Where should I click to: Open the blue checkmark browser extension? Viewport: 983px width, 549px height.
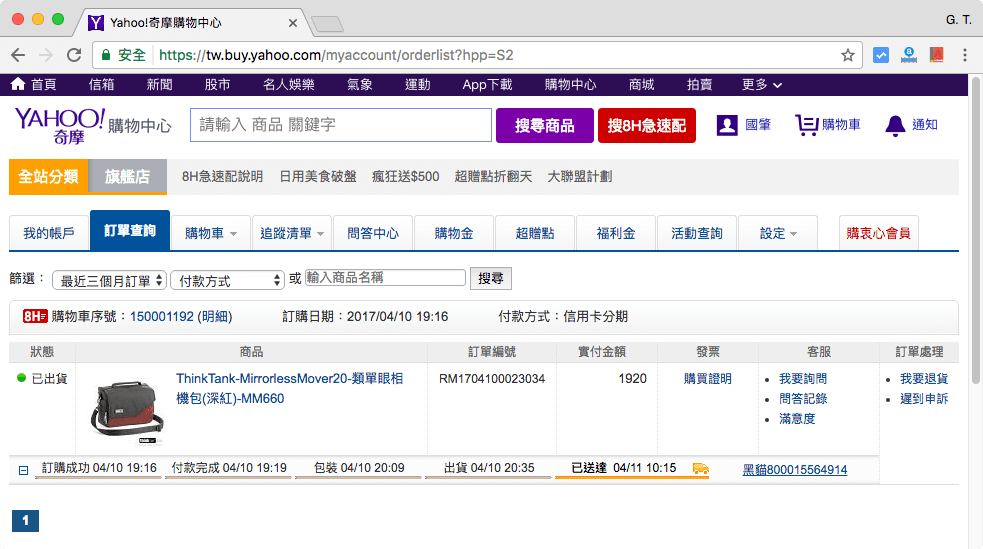[881, 55]
